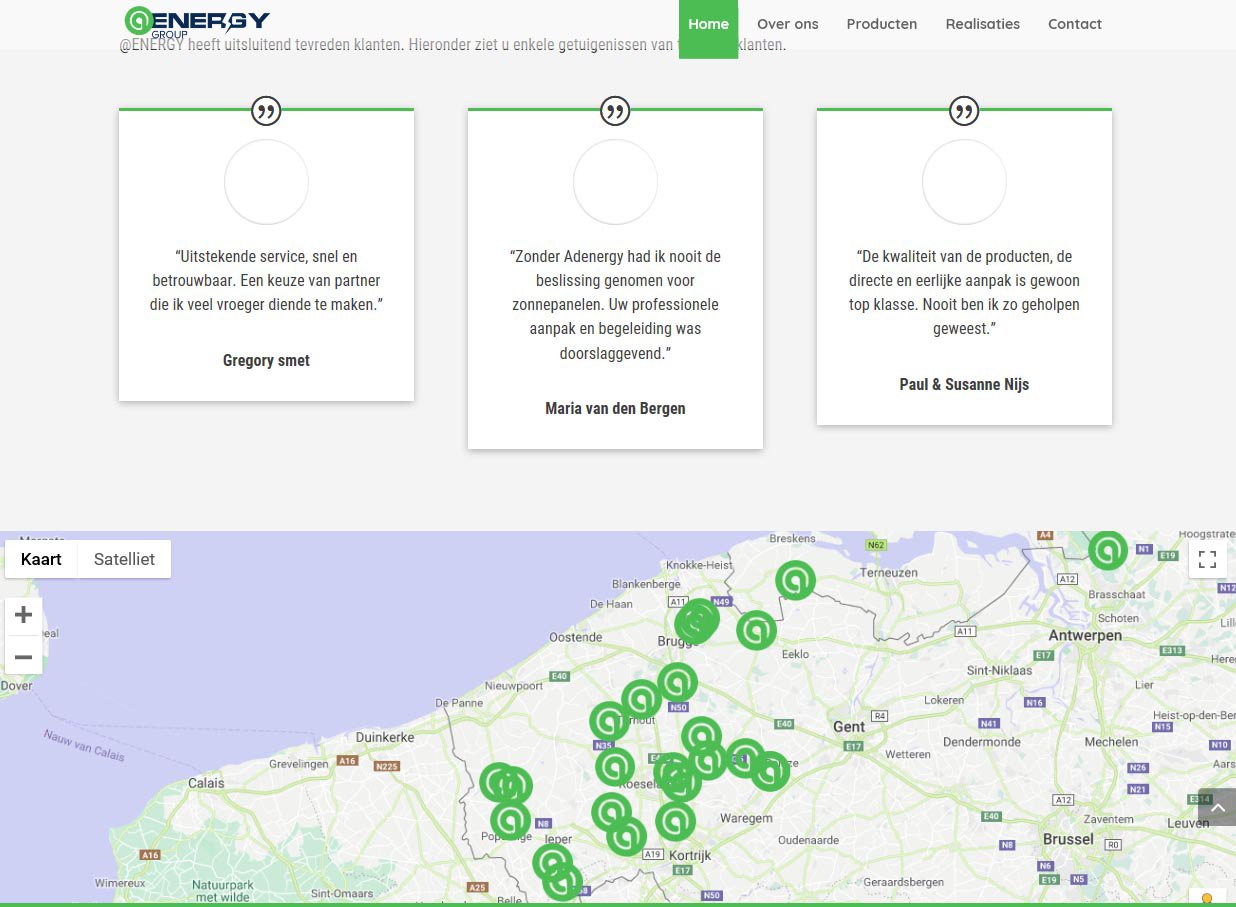This screenshot has width=1236, height=907.
Task: Click the Geraardsbergen label on the map
Action: coord(903,882)
